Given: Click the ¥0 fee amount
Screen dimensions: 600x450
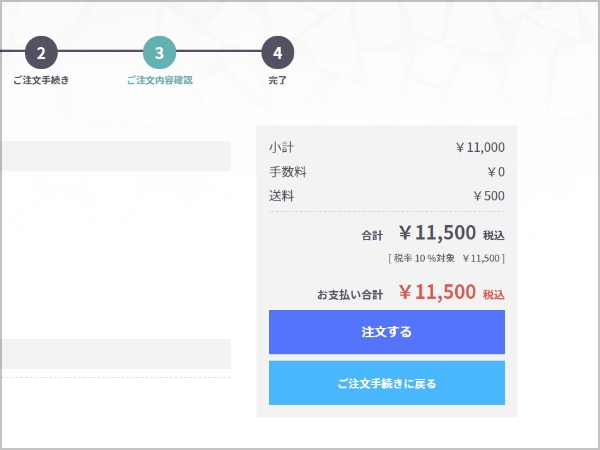Looking at the screenshot, I should coord(495,172).
